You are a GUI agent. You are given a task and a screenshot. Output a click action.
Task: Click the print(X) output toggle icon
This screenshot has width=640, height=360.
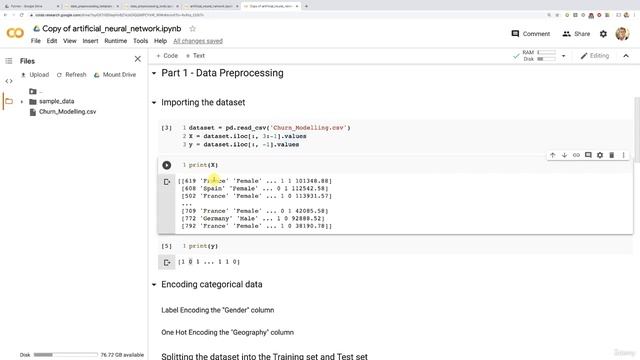point(167,182)
